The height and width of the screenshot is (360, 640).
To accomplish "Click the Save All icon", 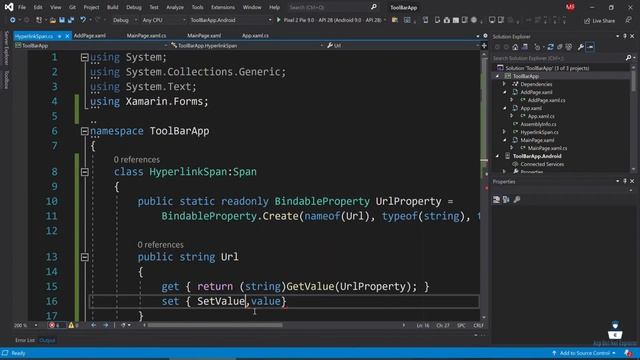I will tap(71, 20).
